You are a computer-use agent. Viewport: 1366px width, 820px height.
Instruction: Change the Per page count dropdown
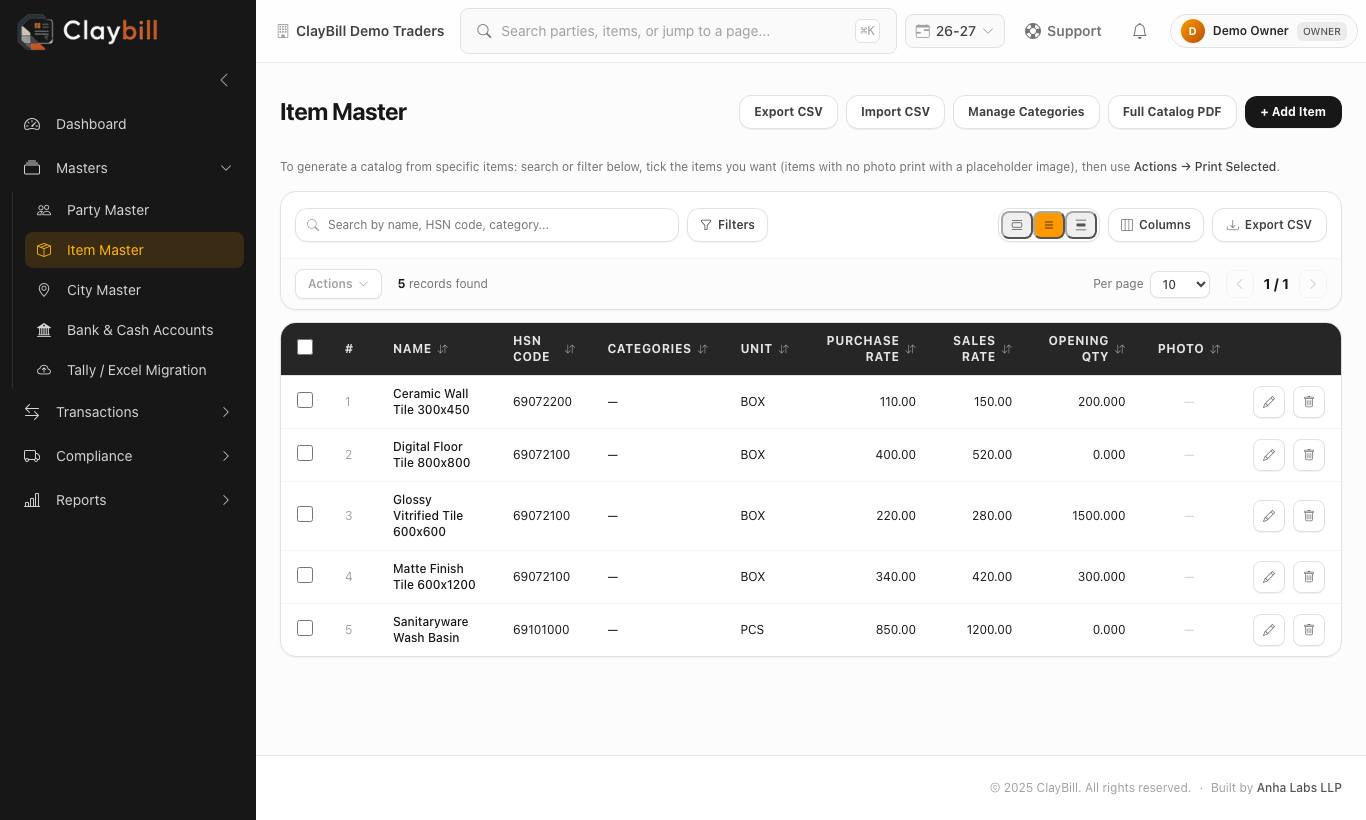(x=1180, y=284)
